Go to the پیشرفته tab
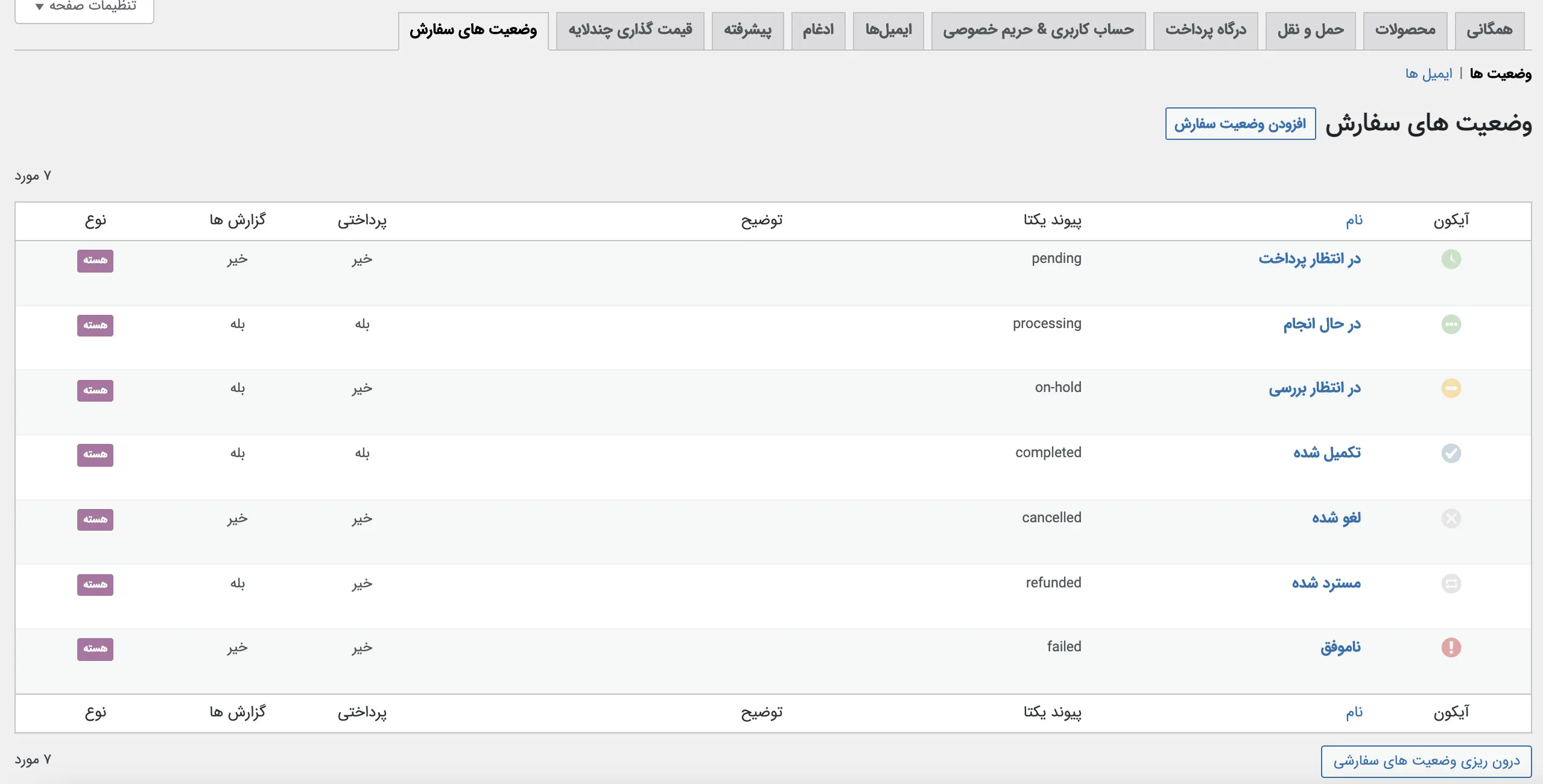Image resolution: width=1543 pixels, height=784 pixels. (747, 30)
